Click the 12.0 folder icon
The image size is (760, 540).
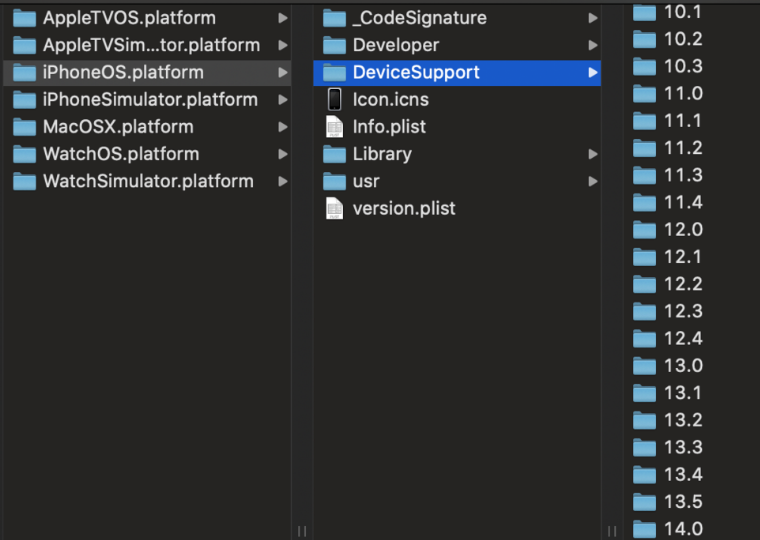[645, 229]
